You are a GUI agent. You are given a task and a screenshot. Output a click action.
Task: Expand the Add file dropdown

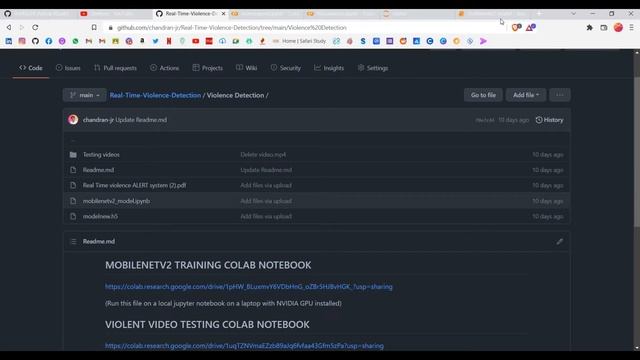click(526, 95)
